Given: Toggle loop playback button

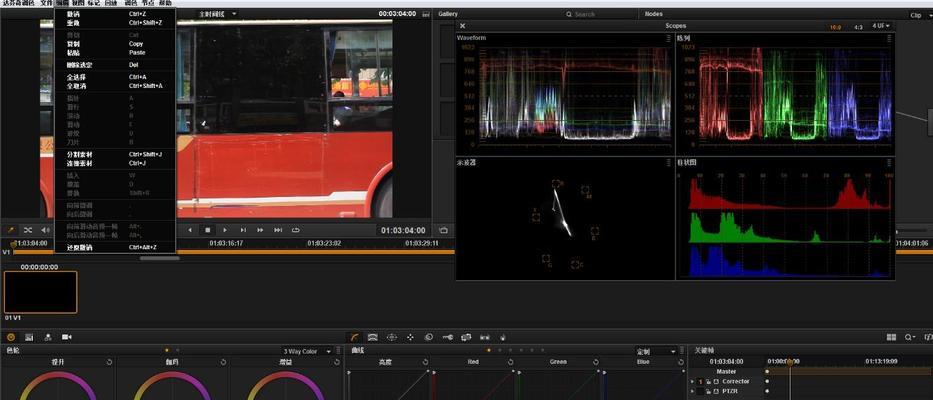Looking at the screenshot, I should tap(296, 230).
